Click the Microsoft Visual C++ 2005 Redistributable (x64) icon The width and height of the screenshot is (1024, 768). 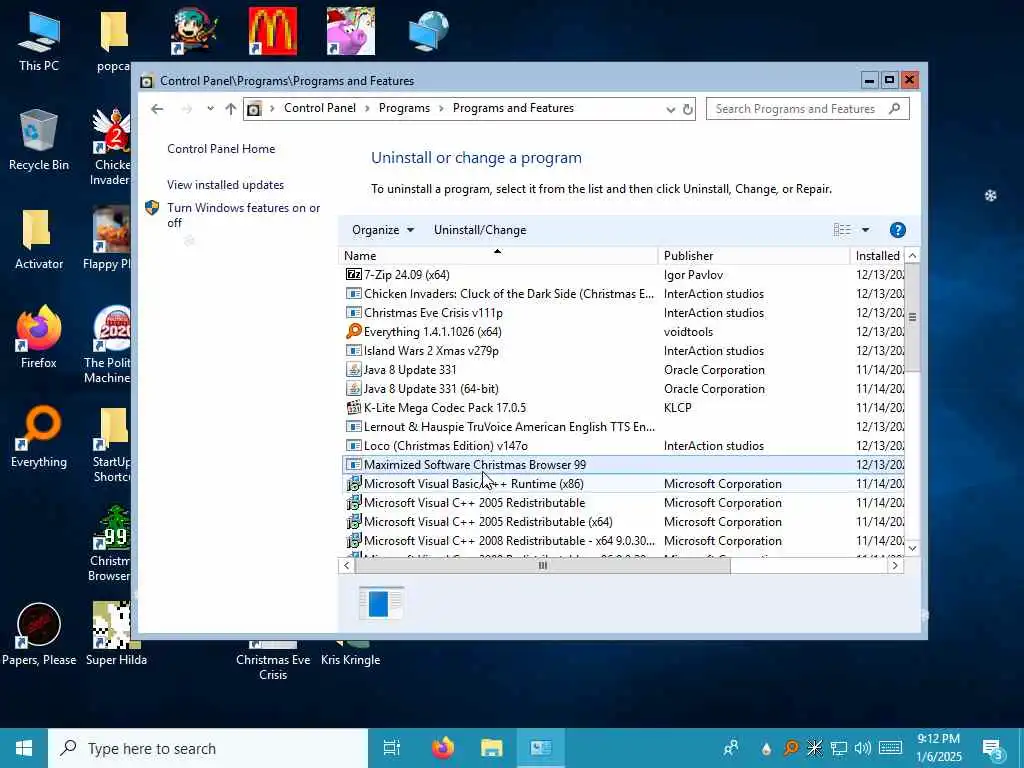[x=353, y=521]
